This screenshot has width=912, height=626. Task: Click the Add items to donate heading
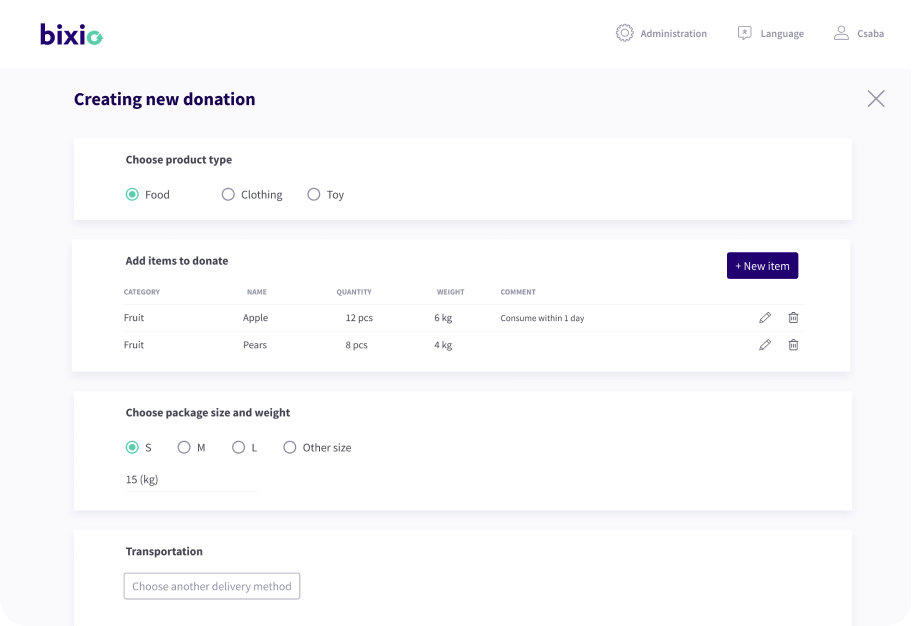177,261
